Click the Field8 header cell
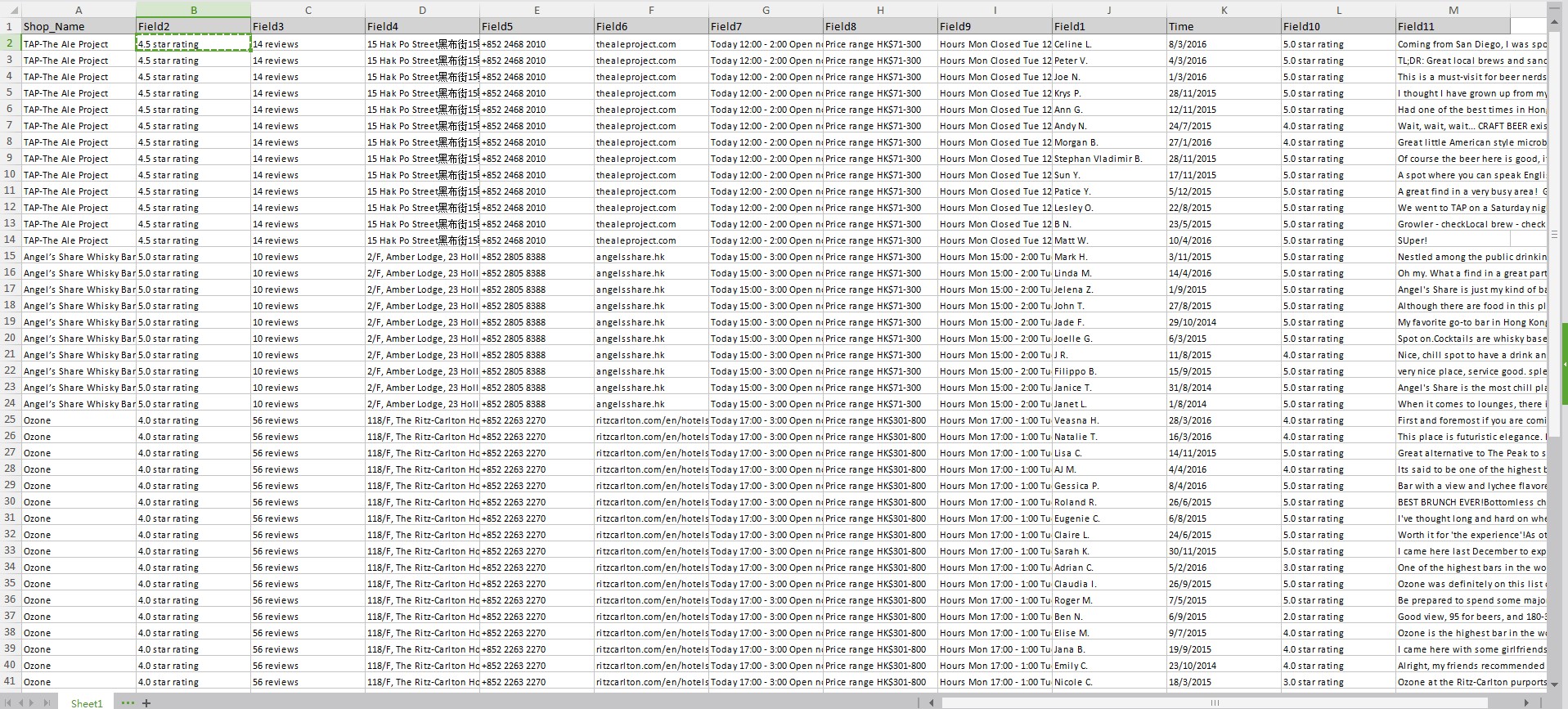This screenshot has width=1568, height=709. click(881, 26)
